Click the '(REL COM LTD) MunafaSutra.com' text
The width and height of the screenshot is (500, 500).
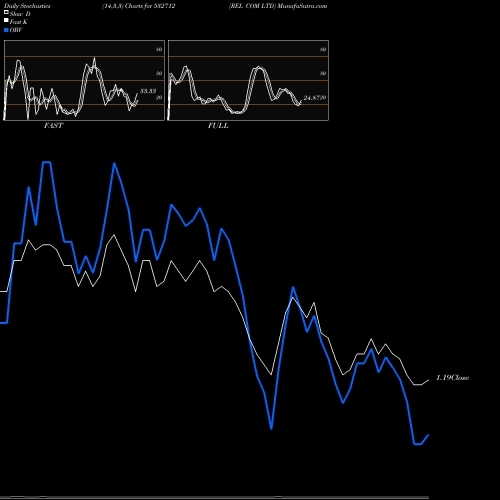tap(278, 6)
